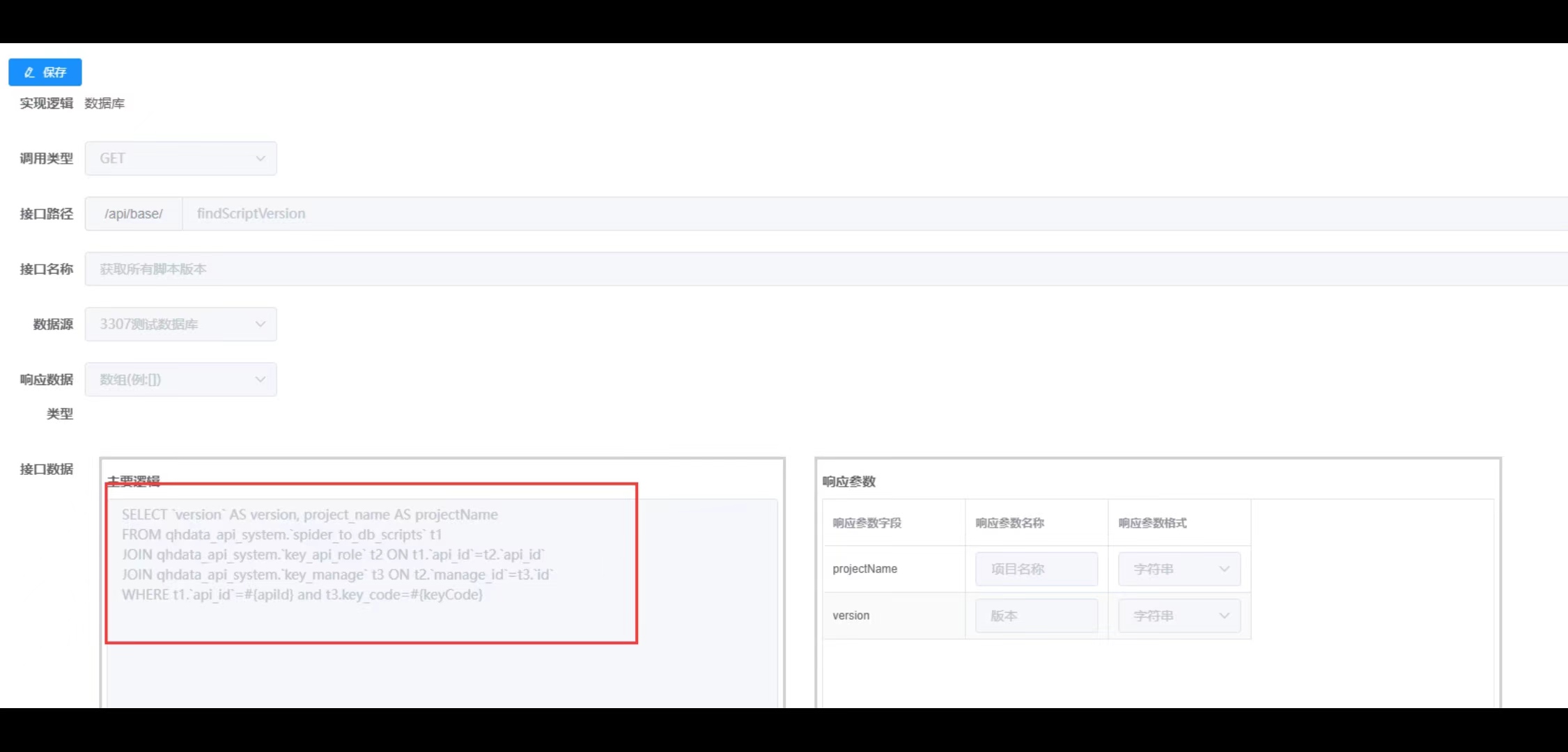The width and height of the screenshot is (1568, 752).
Task: Click the version field cell
Action: pos(894,616)
